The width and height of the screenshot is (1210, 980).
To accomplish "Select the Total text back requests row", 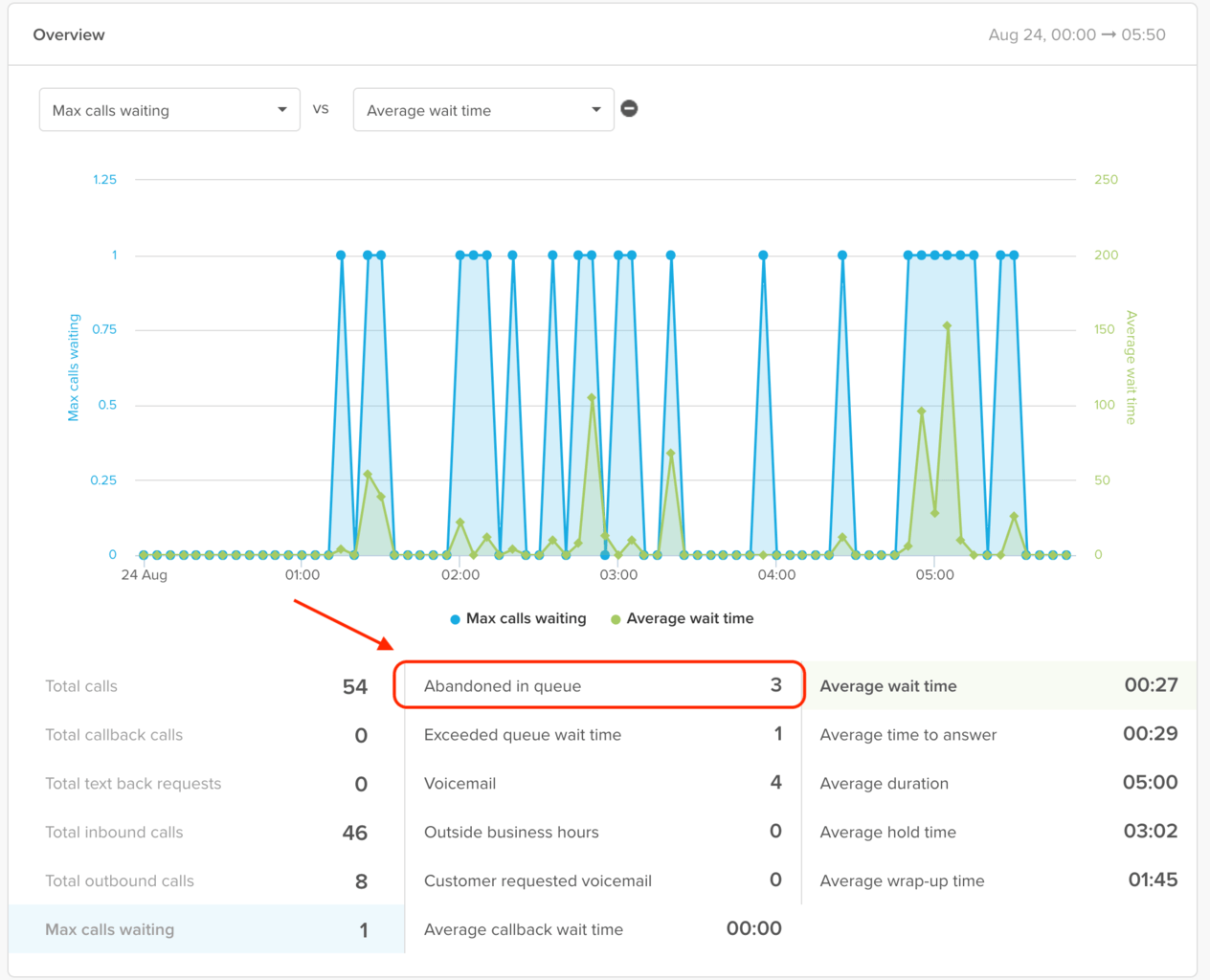I will 206,784.
